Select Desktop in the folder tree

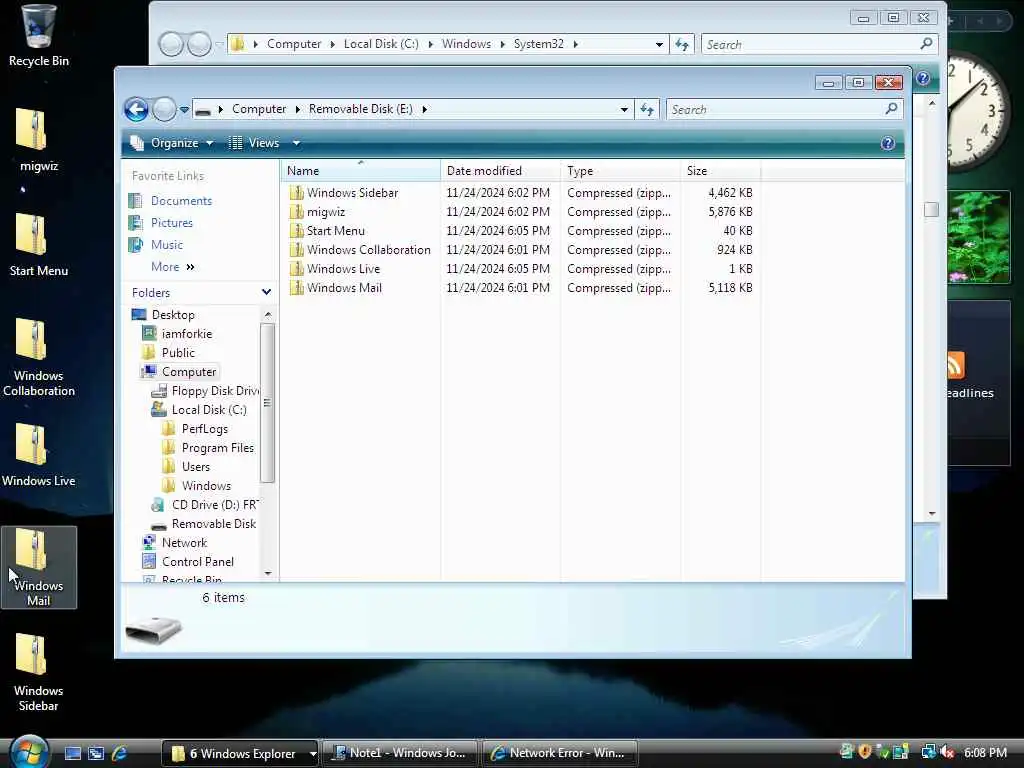pos(173,315)
